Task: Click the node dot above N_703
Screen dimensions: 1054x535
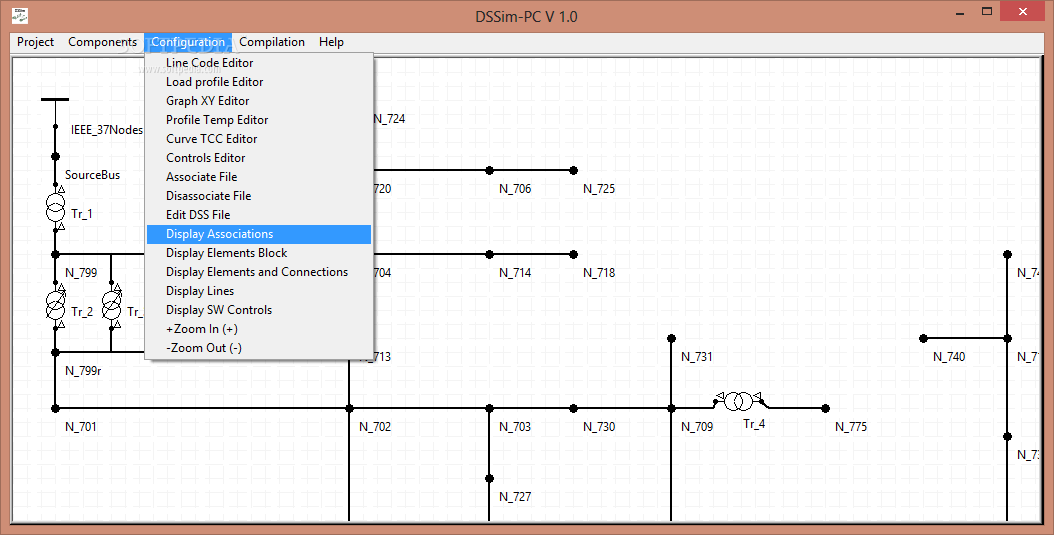Action: [x=489, y=408]
